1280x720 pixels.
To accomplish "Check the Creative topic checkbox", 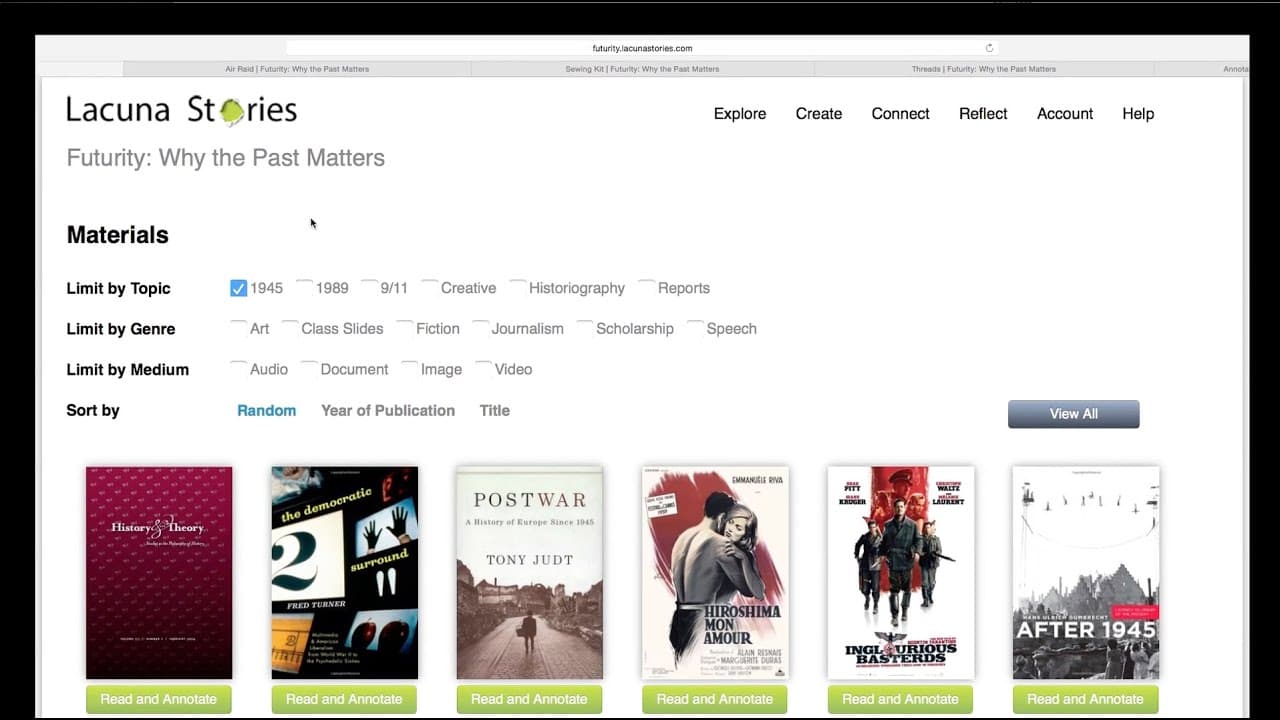I will coord(429,287).
